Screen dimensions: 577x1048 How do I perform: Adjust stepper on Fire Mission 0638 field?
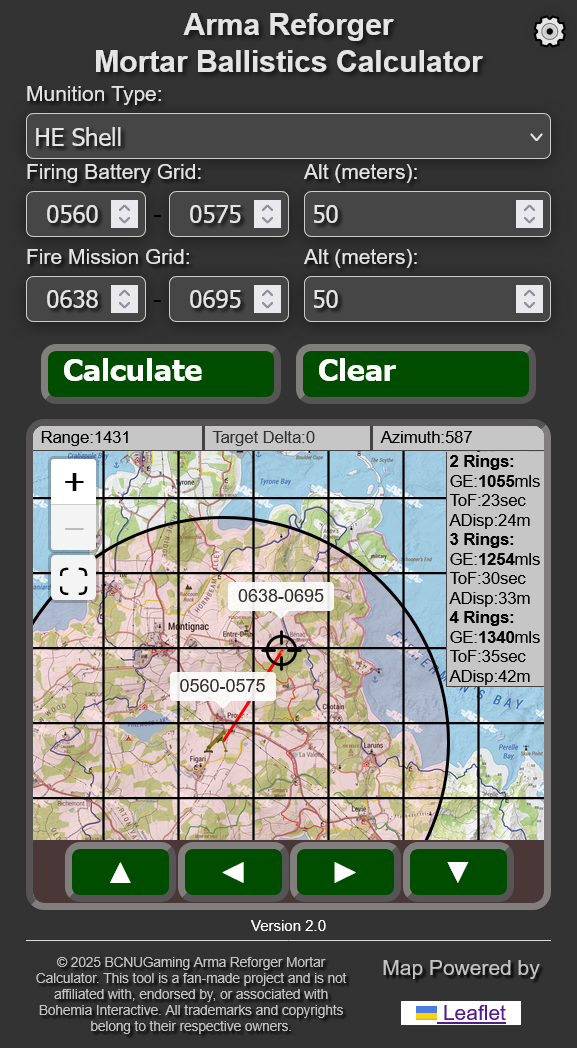[124, 299]
